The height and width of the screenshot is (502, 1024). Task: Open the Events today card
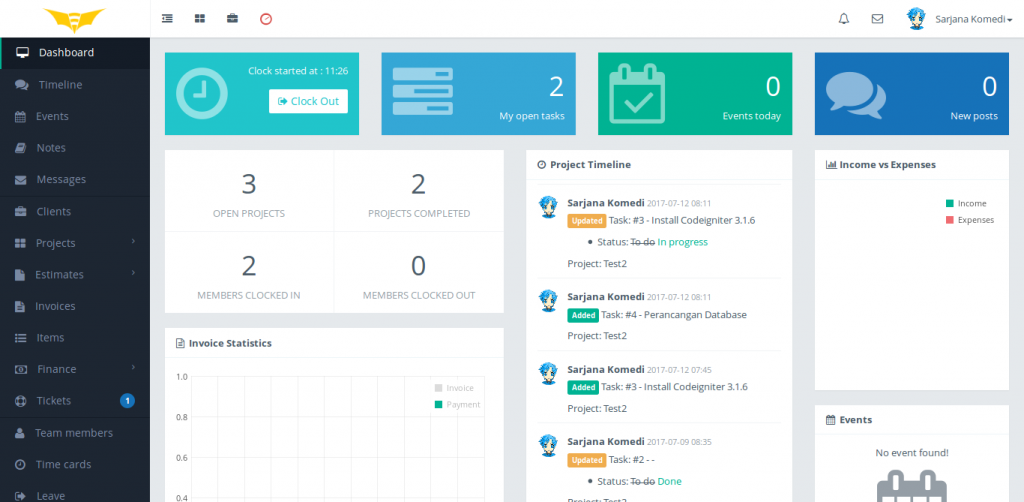pyautogui.click(x=695, y=94)
